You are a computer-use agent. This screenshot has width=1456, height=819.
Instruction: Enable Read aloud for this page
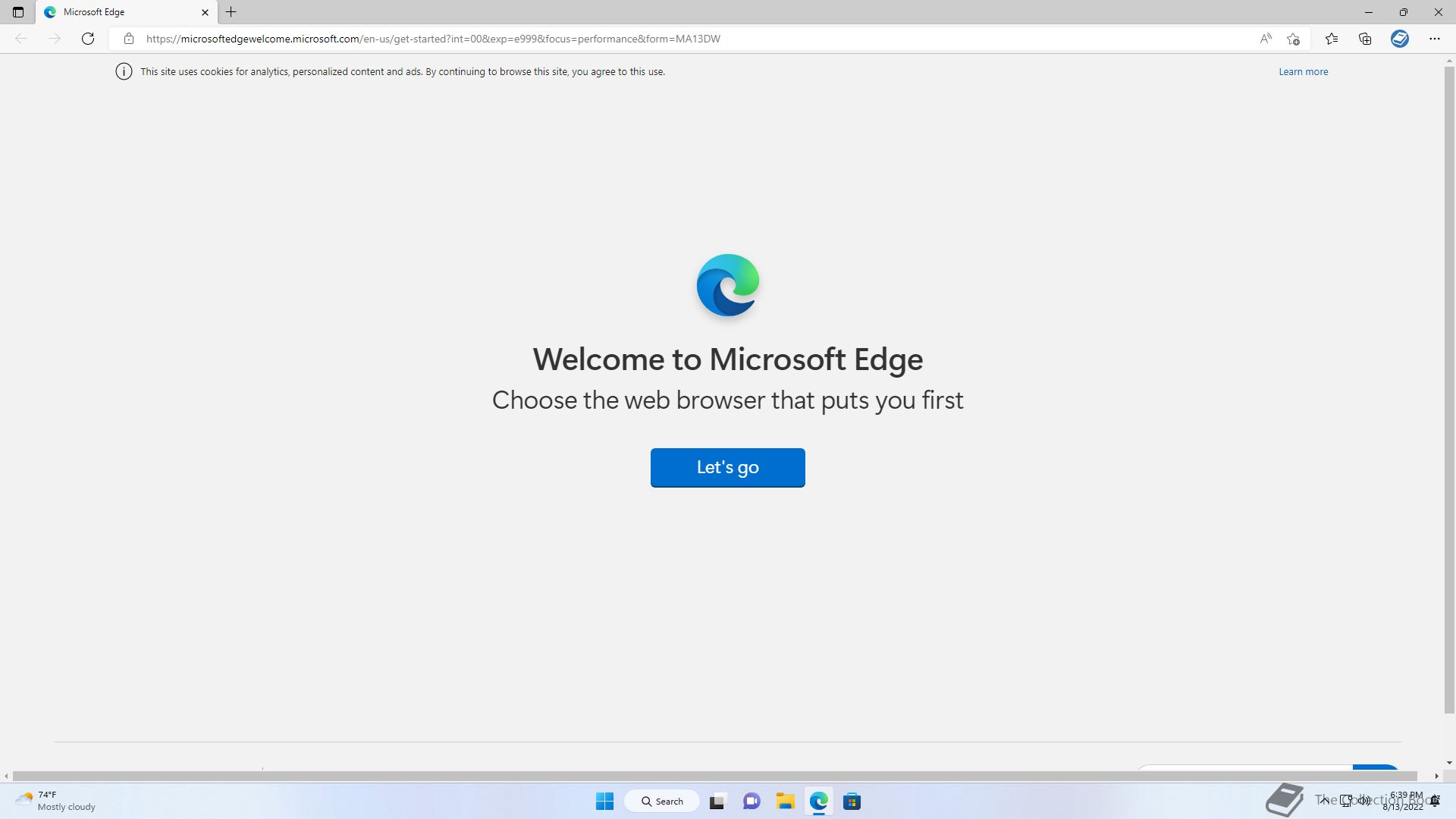1266,39
